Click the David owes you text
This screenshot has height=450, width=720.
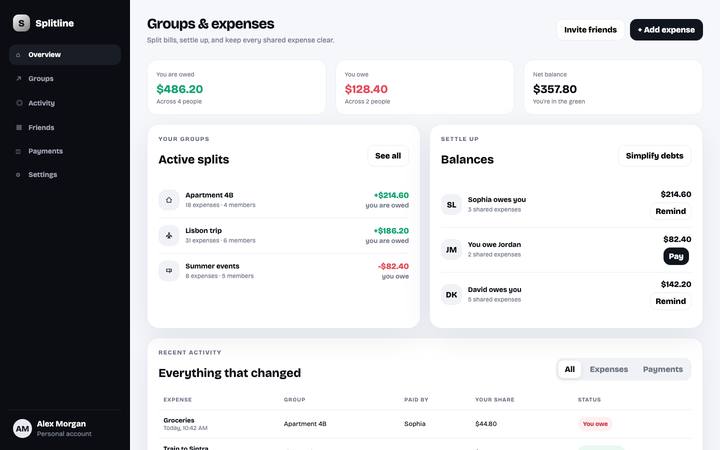pos(495,289)
